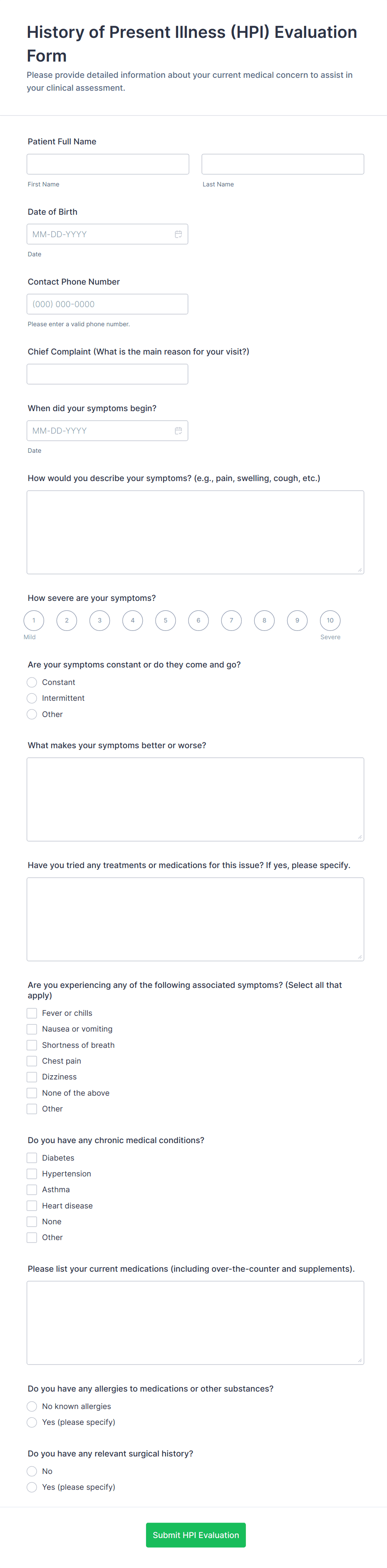
Task: Click into Contact Phone Number field
Action: click(x=107, y=304)
